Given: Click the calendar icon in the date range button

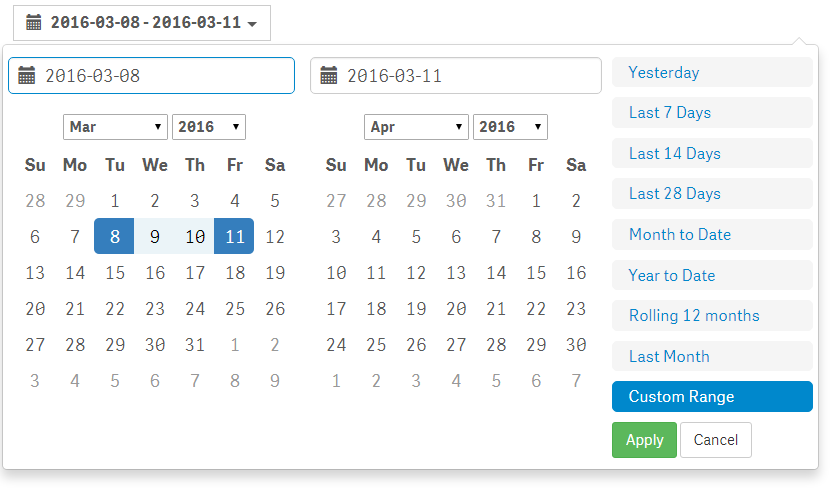Looking at the screenshot, I should tap(34, 22).
